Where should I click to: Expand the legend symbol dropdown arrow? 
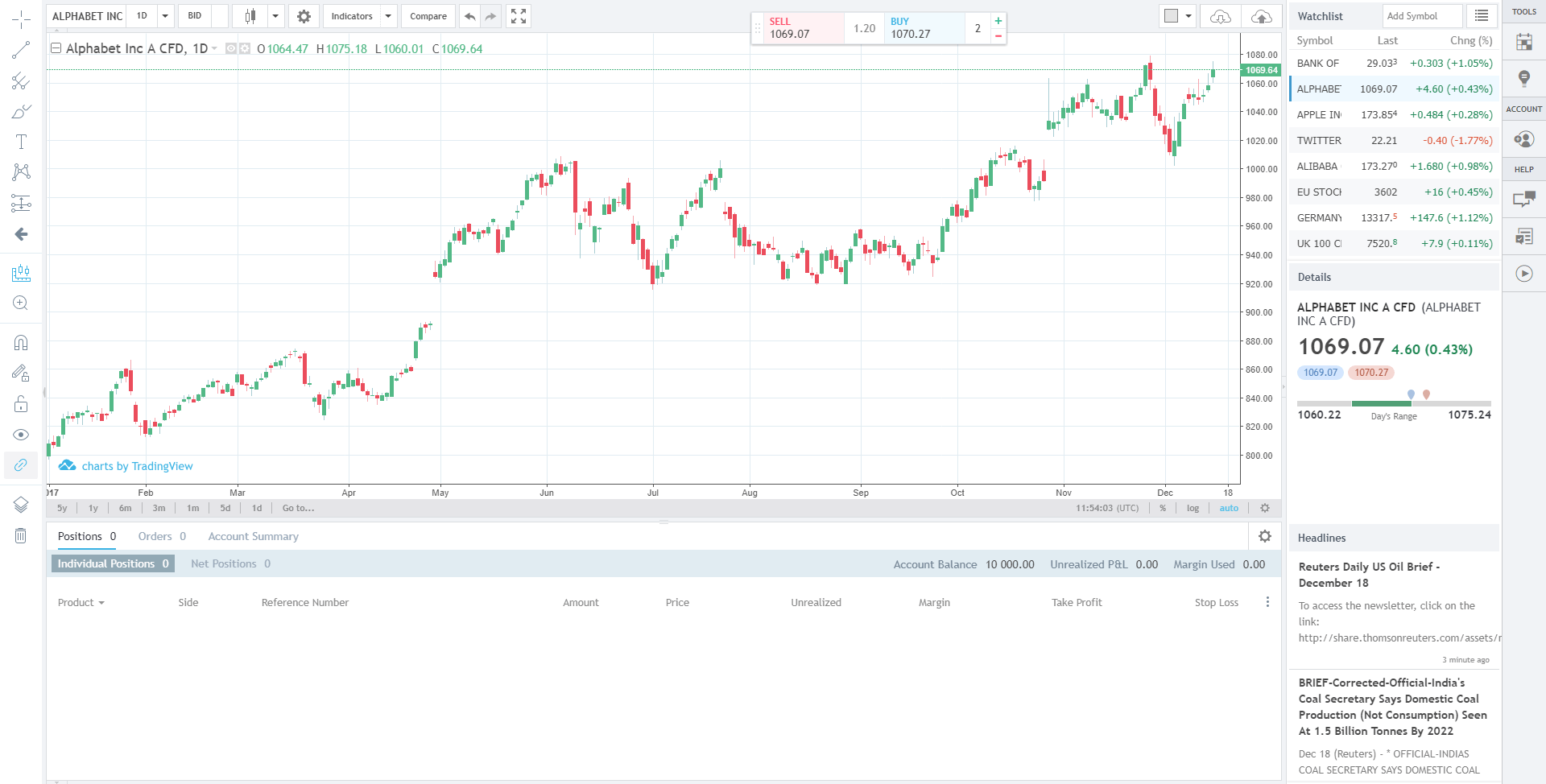click(x=215, y=49)
